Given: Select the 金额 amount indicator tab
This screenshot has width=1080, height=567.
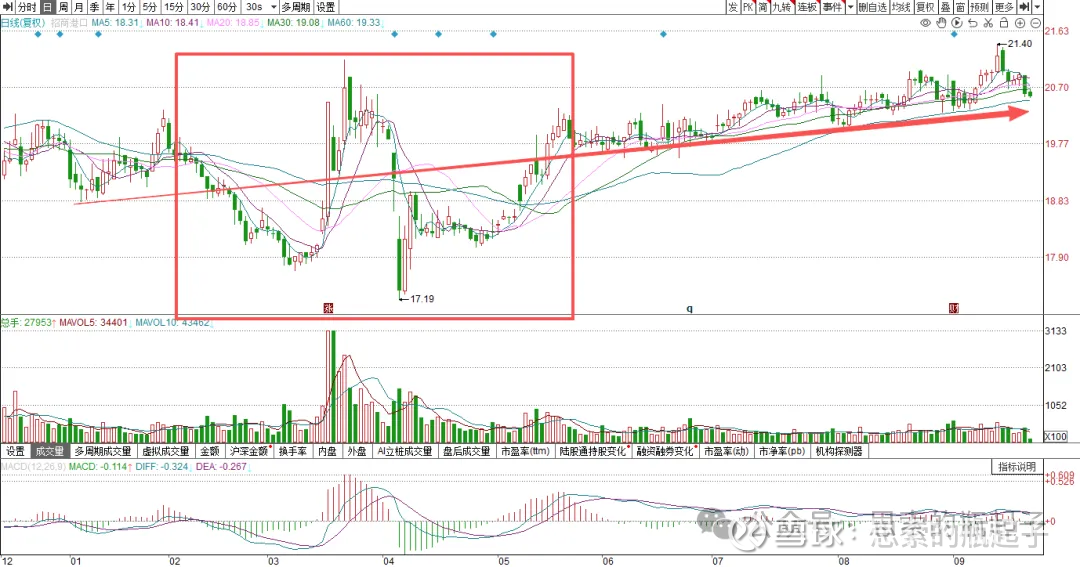Looking at the screenshot, I should (209, 451).
